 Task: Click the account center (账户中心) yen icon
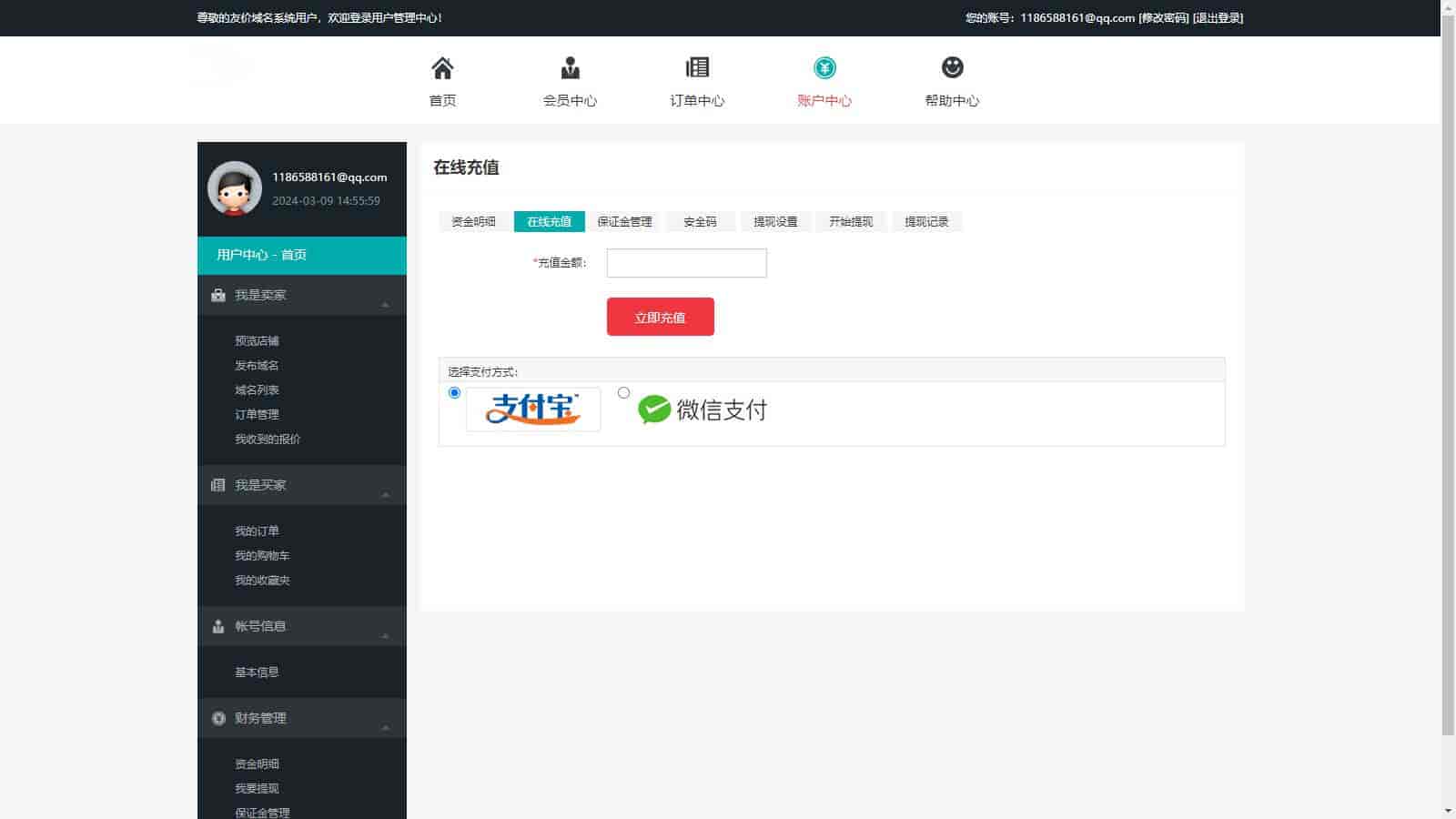824,68
